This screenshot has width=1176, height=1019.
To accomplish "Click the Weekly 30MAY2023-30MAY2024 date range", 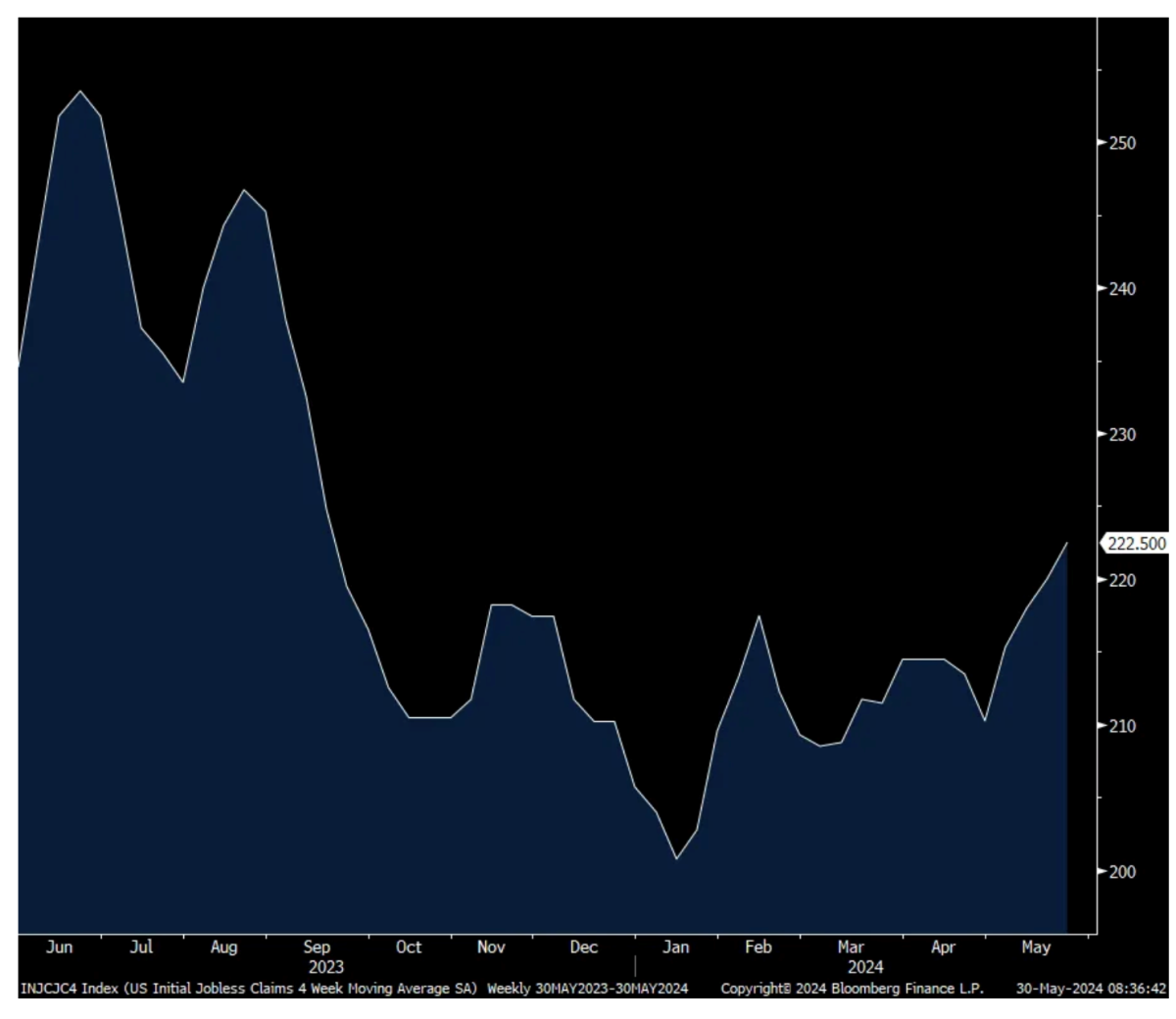I will pos(587,989).
